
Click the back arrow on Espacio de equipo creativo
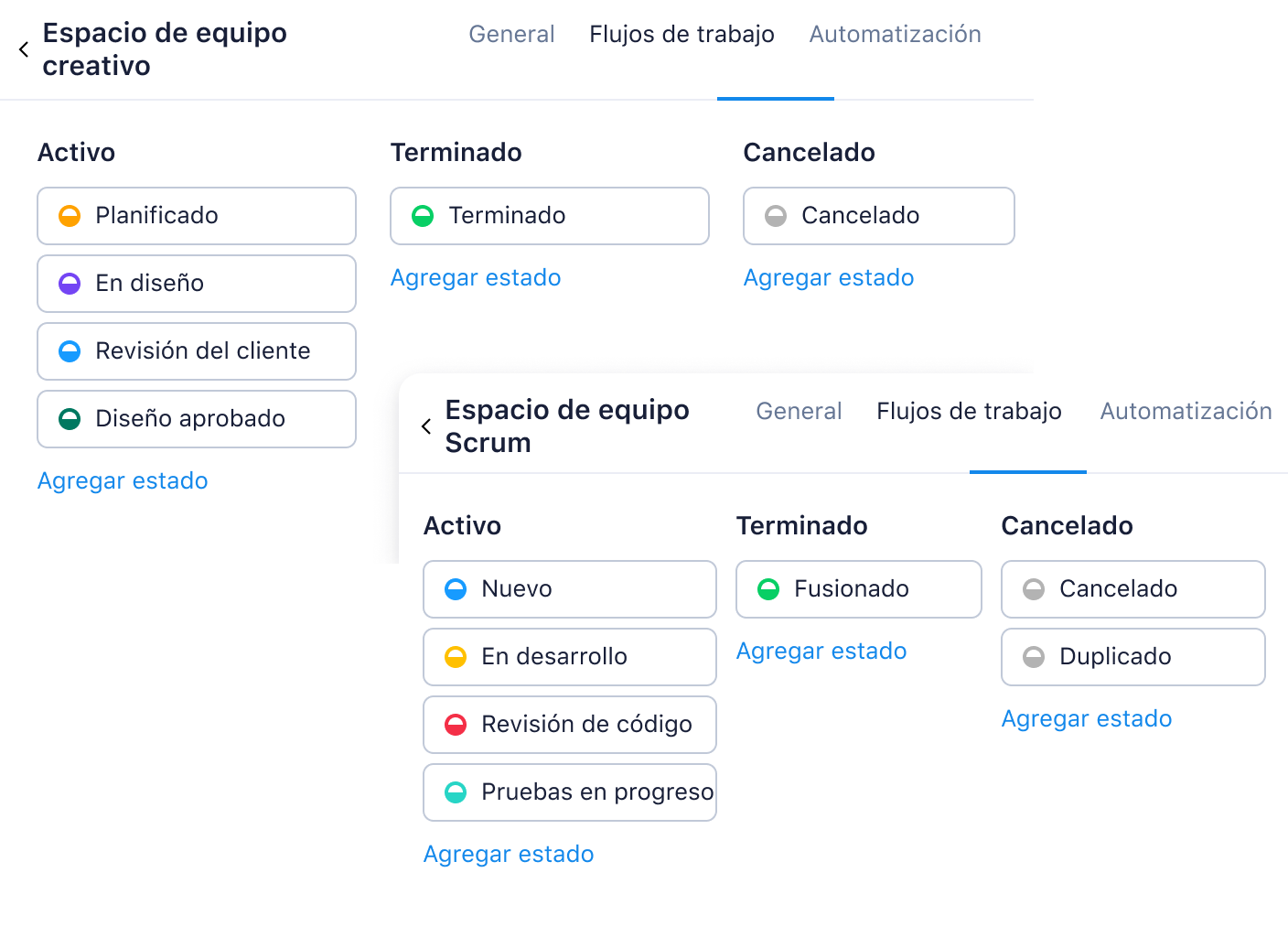[x=24, y=48]
